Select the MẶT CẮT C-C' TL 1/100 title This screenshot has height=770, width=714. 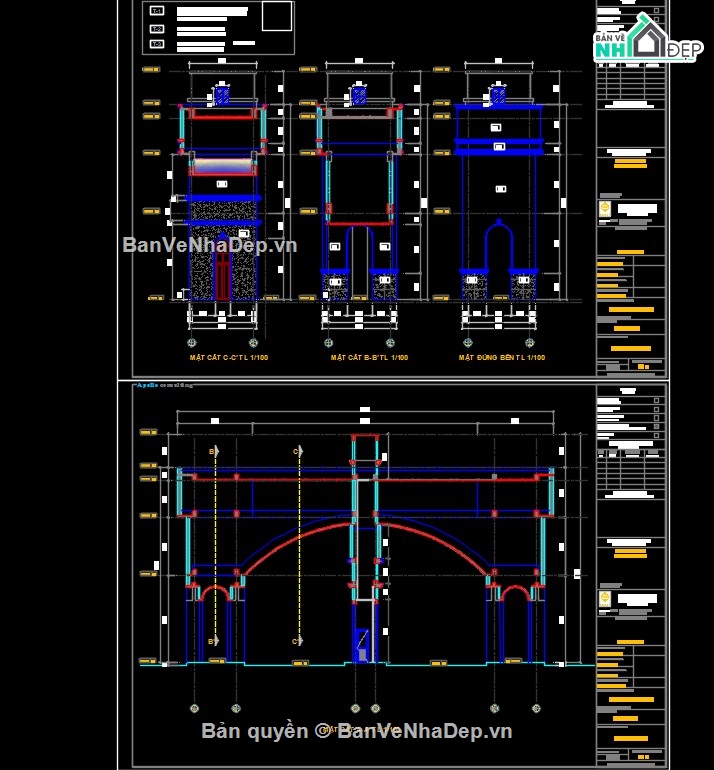pyautogui.click(x=229, y=358)
